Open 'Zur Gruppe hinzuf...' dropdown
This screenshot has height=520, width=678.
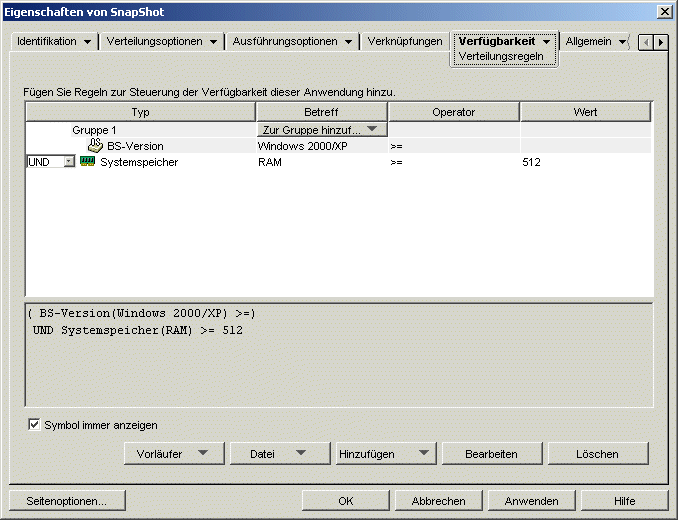[321, 130]
